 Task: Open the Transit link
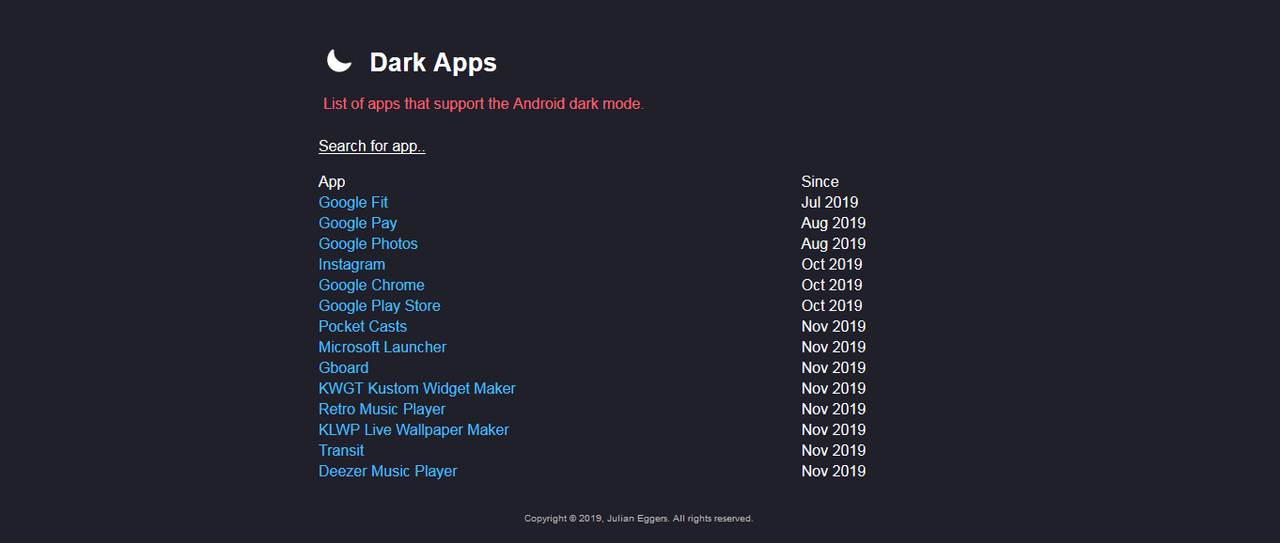point(341,450)
